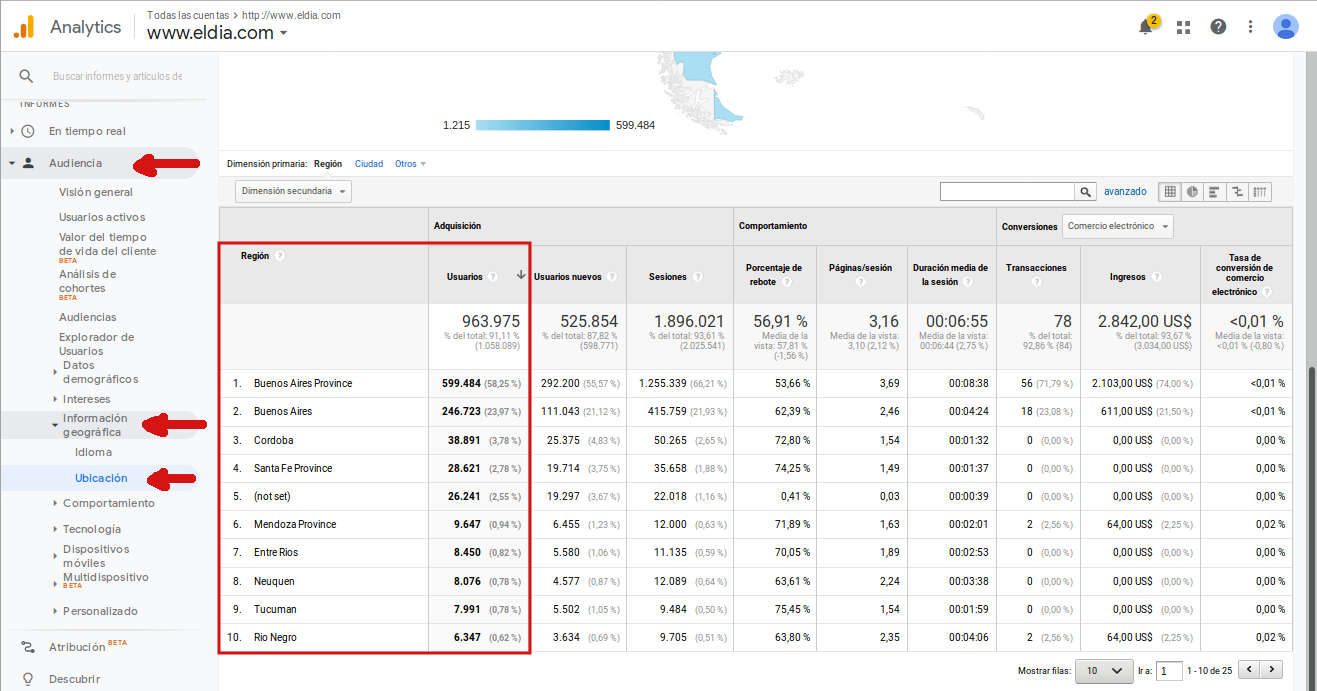Image resolution: width=1317 pixels, height=691 pixels.
Task: Click the Buenos Aires Province region link
Action: (x=302, y=384)
